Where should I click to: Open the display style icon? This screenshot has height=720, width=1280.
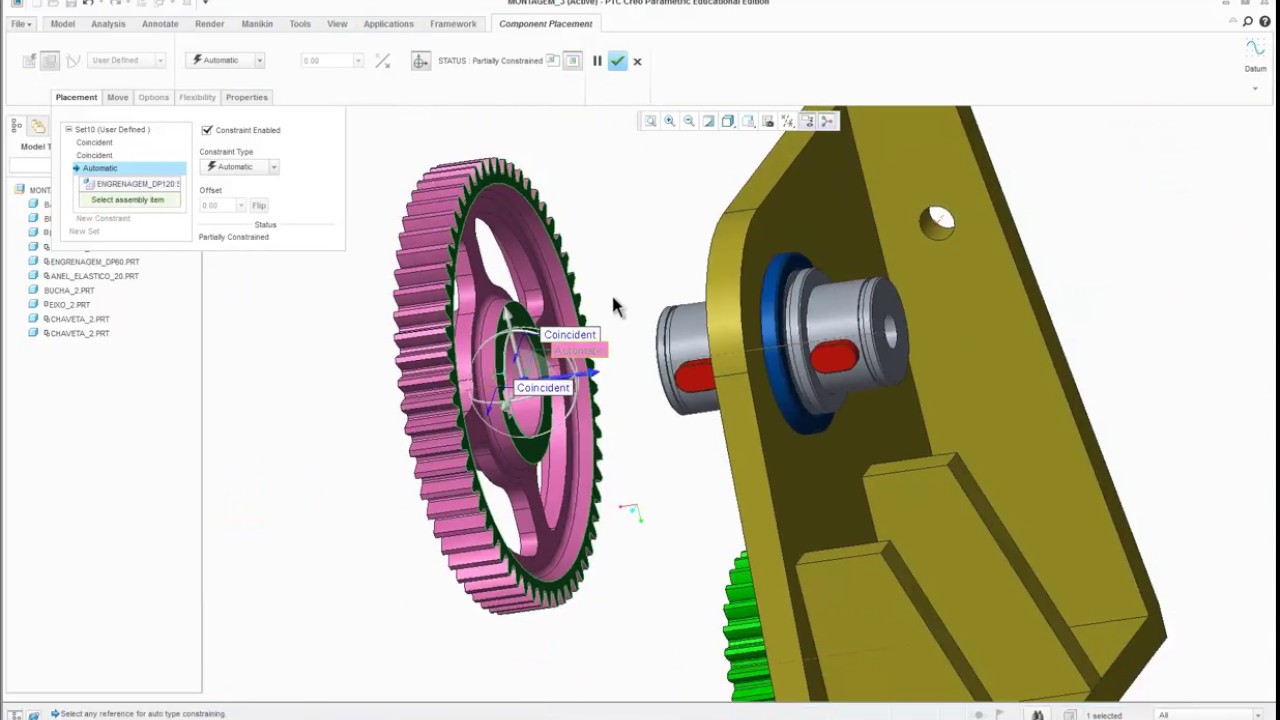coord(728,121)
